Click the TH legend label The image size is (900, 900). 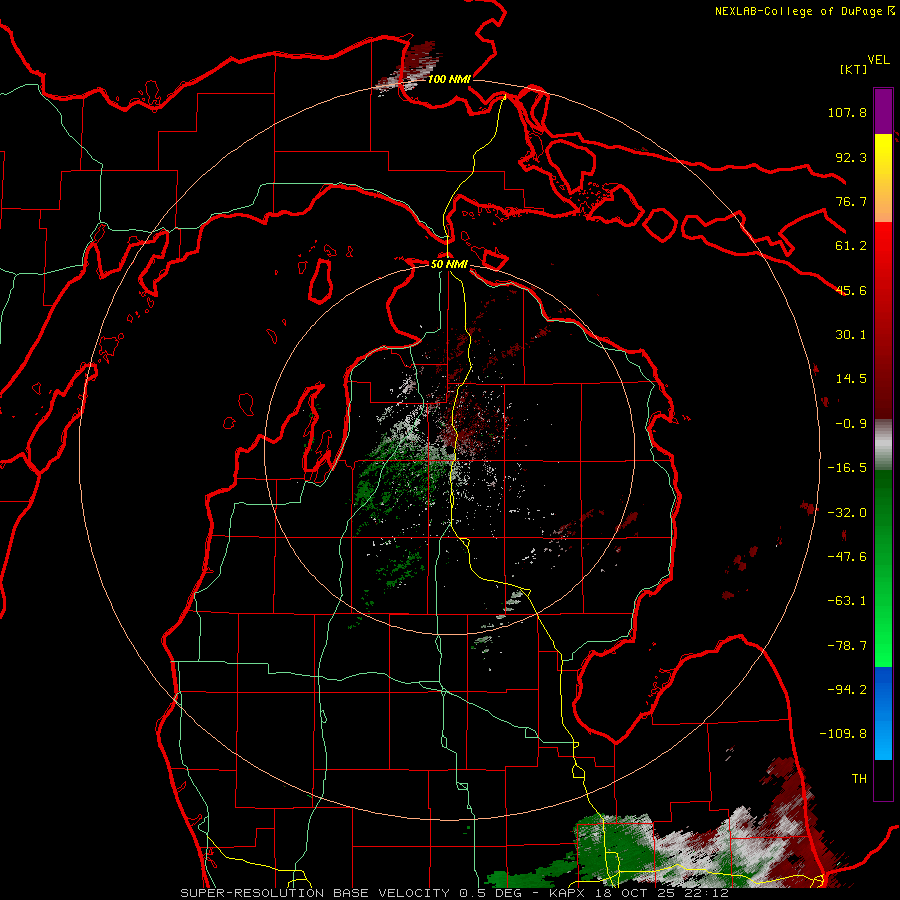859,779
